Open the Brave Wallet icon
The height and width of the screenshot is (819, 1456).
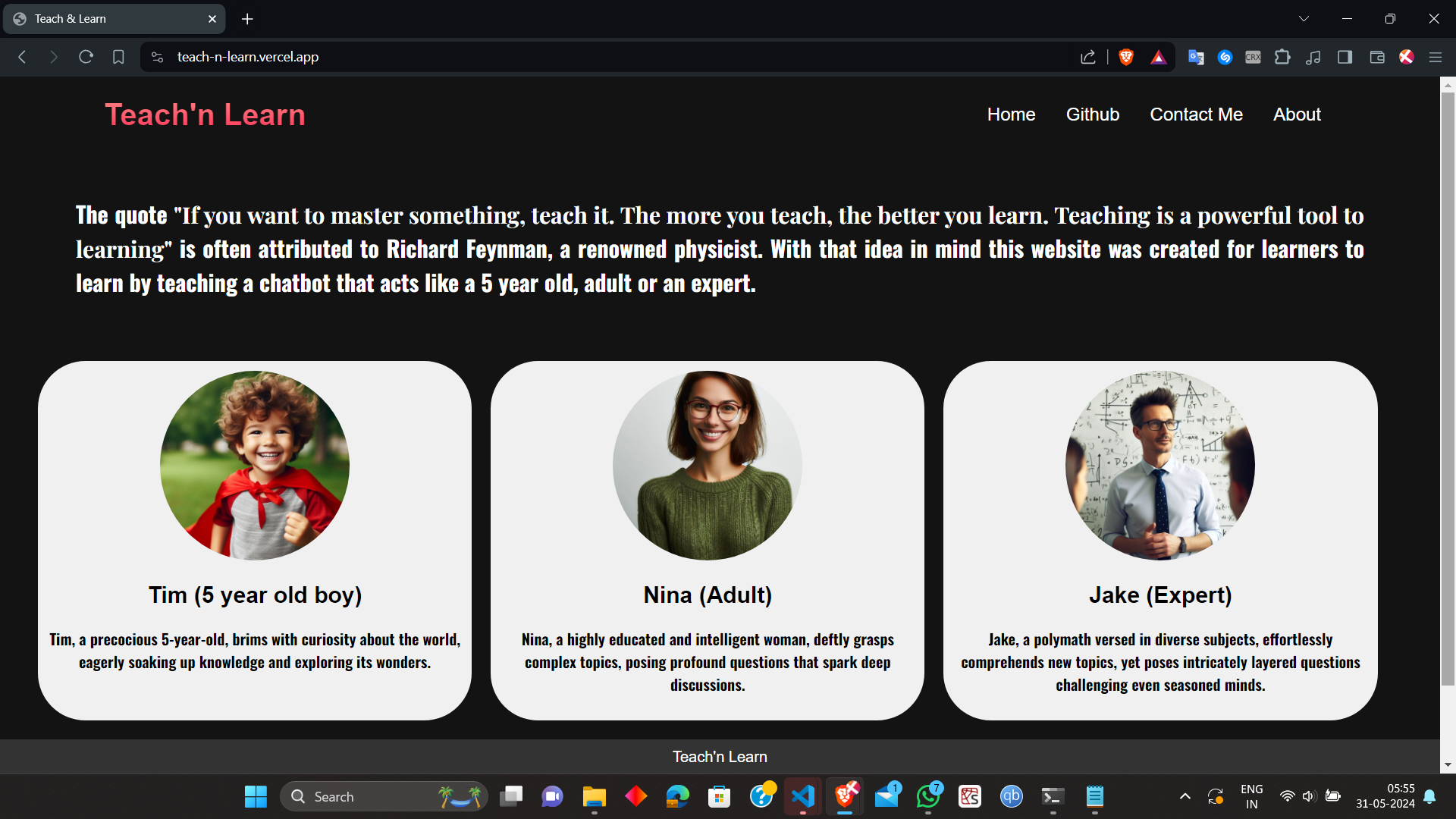(1377, 57)
